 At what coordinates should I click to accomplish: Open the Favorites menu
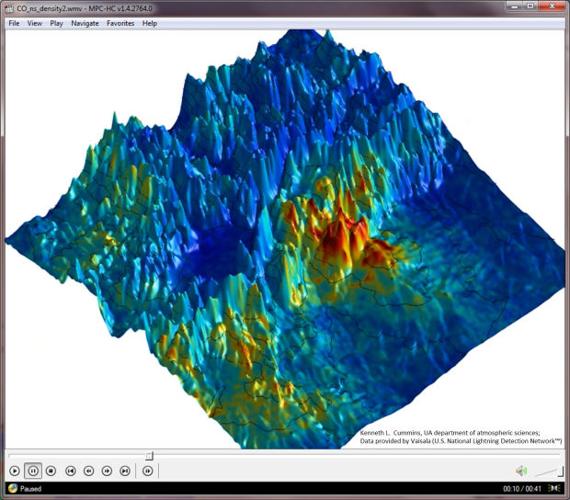[120, 23]
